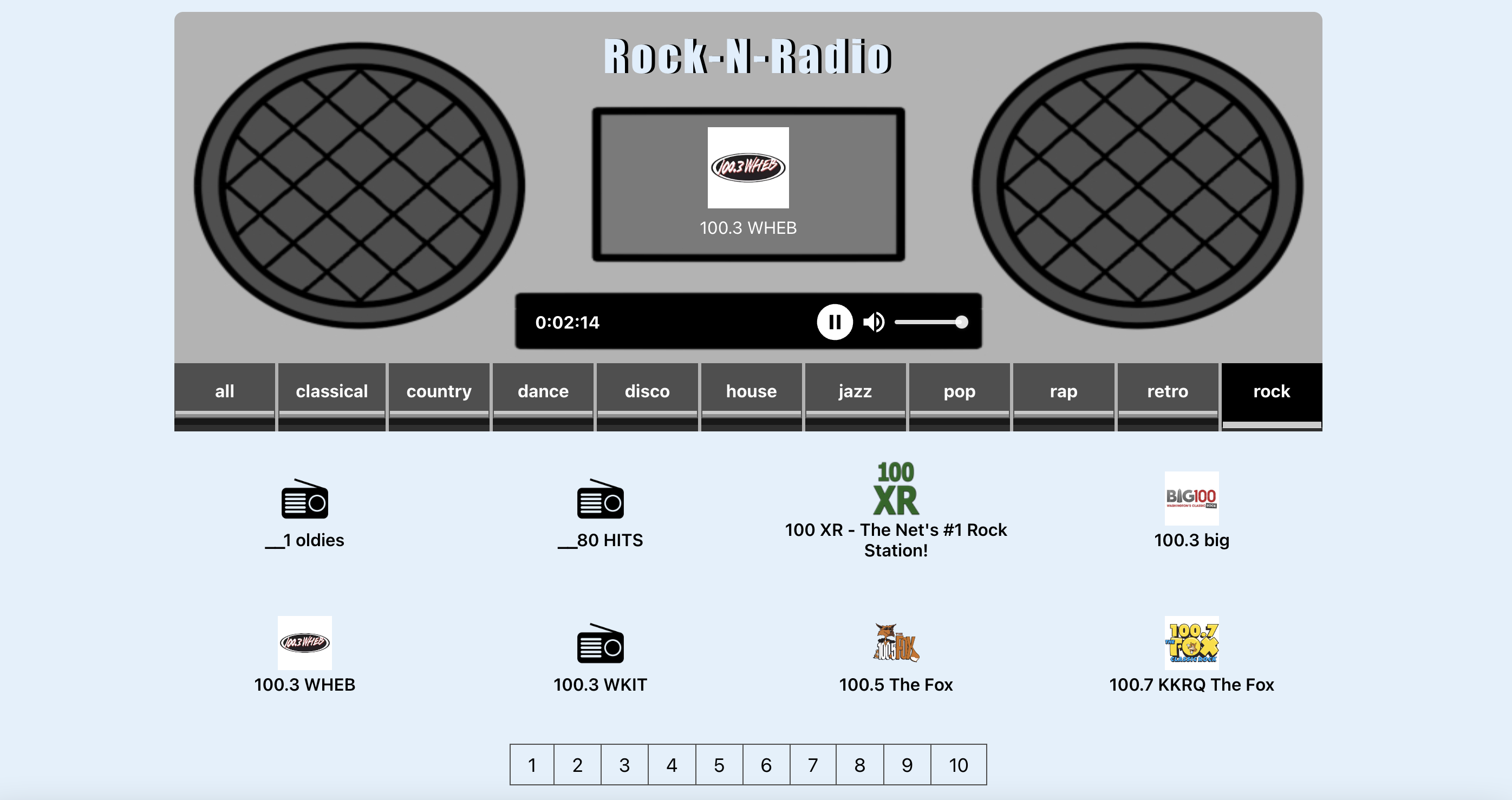Viewport: 1512px width, 800px height.
Task: Mute the audio with the speaker icon
Action: coord(874,322)
